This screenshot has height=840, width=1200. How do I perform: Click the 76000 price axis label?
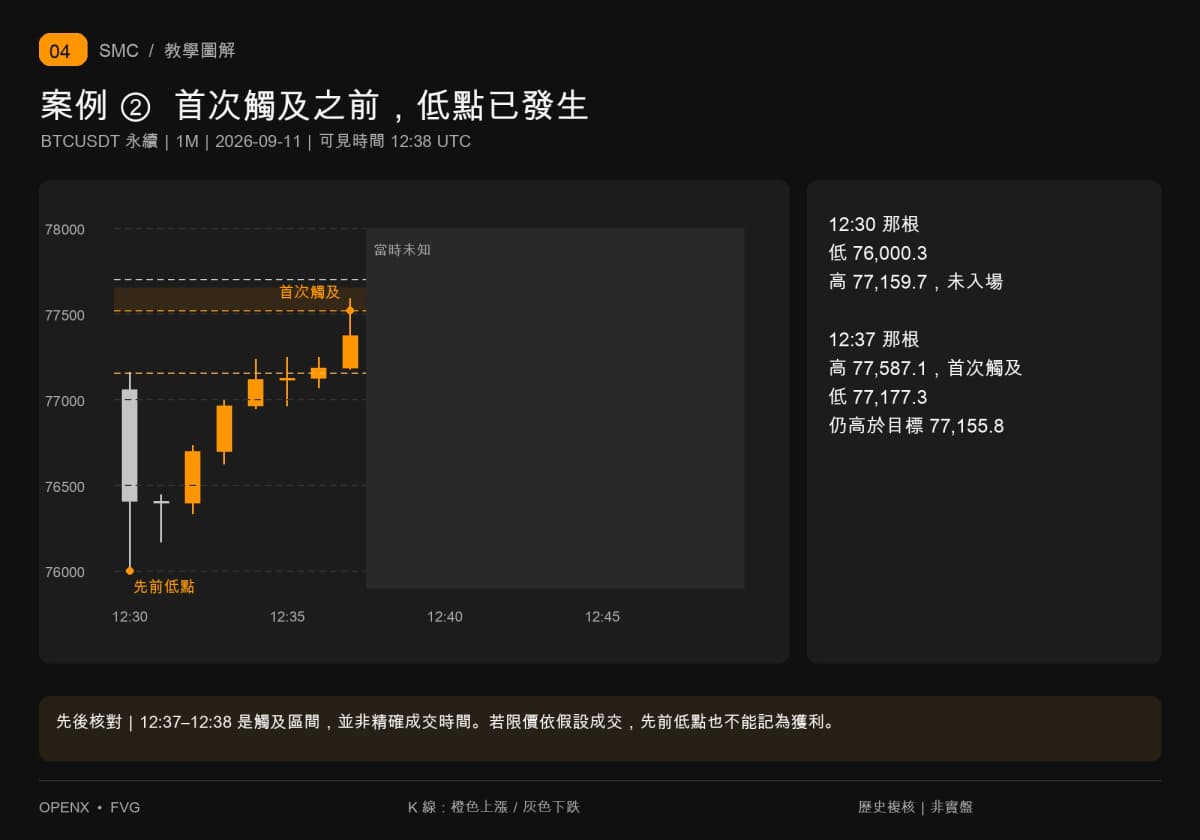[65, 572]
